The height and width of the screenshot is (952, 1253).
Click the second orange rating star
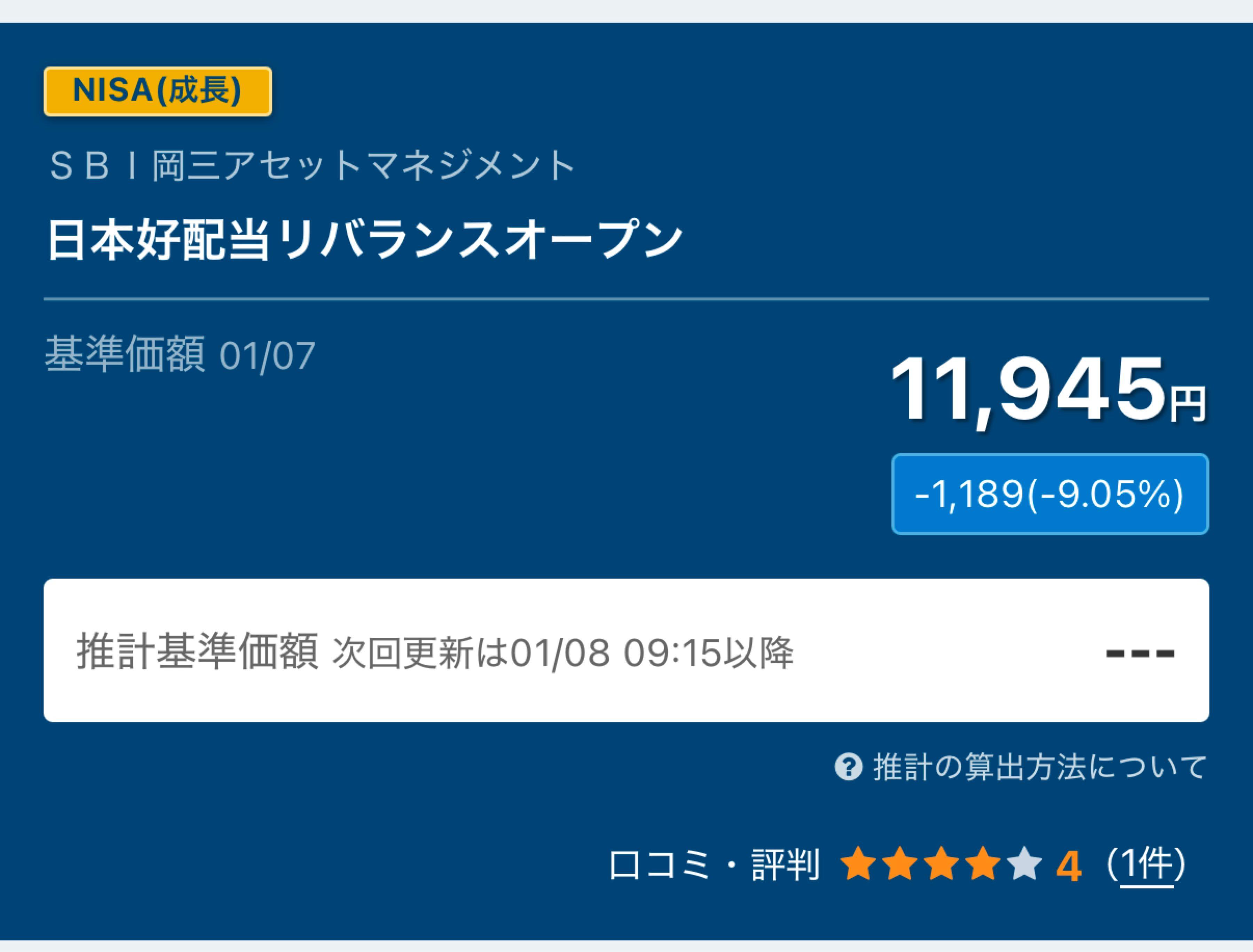(x=900, y=864)
